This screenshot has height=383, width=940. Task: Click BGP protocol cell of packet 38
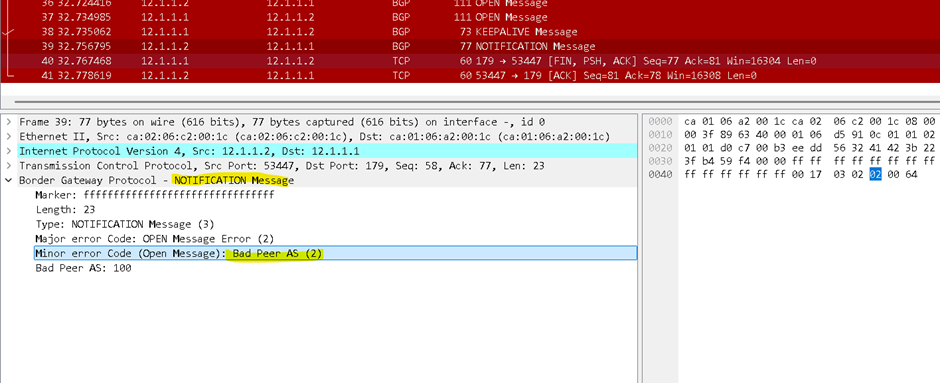[x=401, y=32]
